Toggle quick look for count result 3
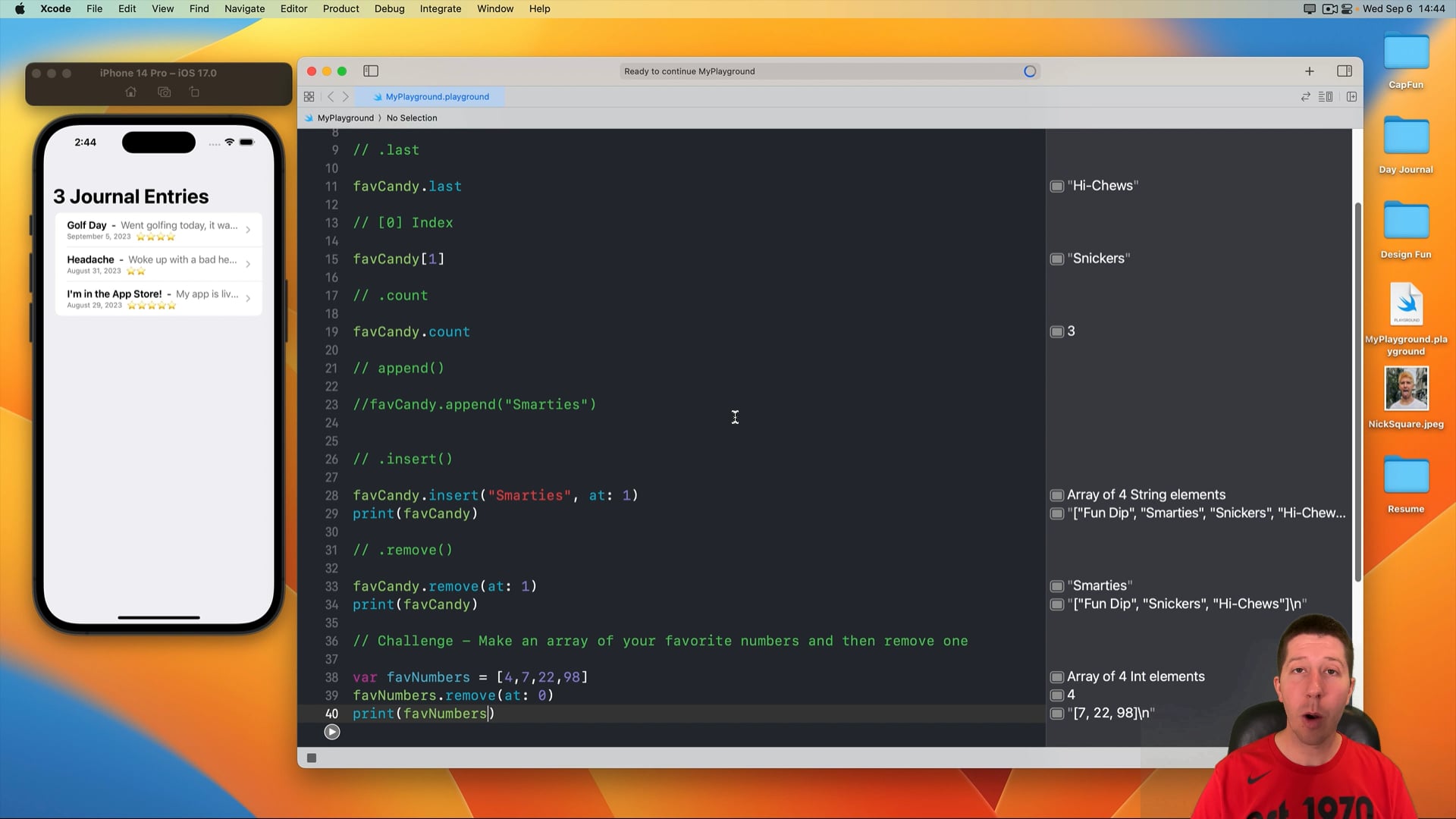This screenshot has height=819, width=1456. pos(1056,332)
